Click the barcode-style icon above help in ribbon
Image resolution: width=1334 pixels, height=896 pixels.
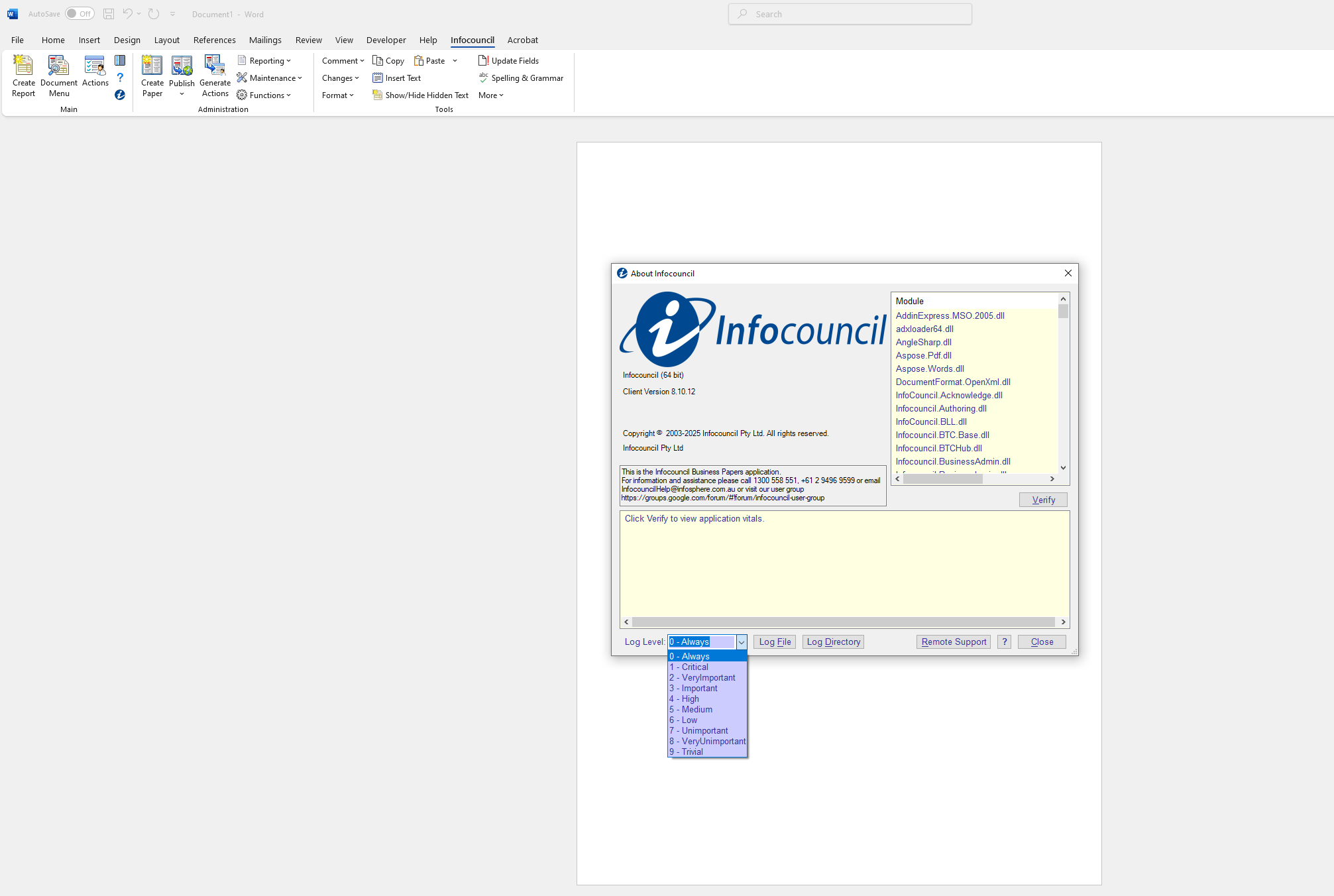(120, 60)
